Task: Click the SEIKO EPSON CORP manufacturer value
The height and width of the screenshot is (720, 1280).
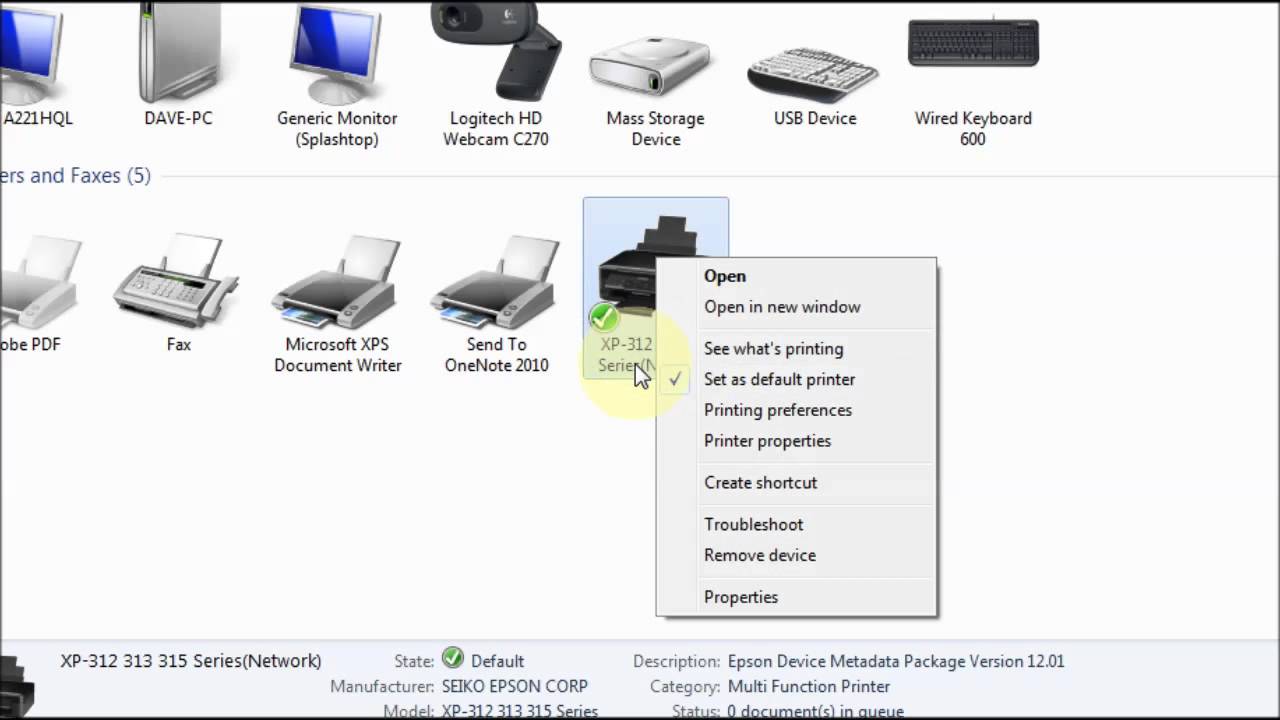Action: point(515,687)
